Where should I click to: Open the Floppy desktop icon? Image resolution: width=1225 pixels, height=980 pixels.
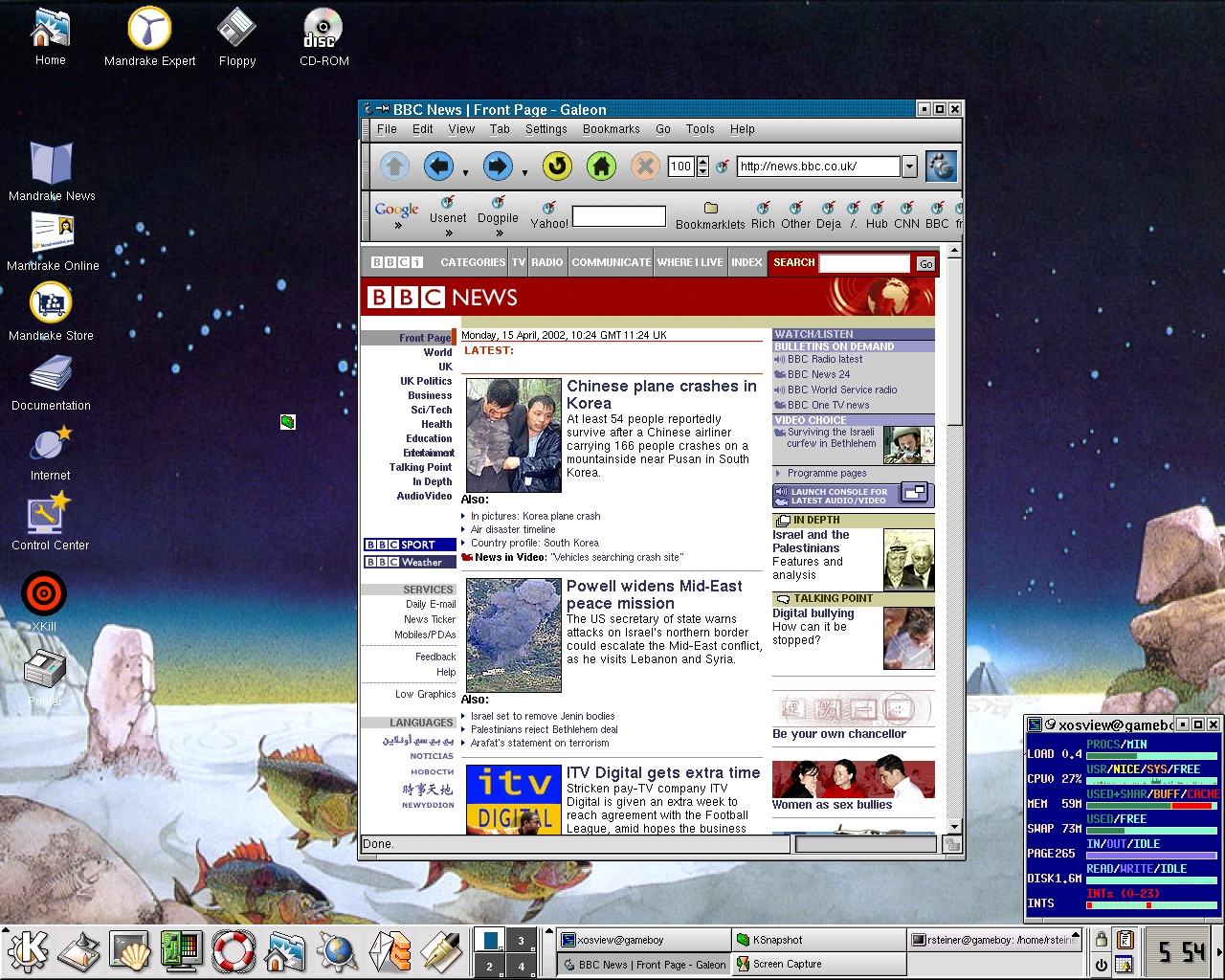(x=236, y=37)
